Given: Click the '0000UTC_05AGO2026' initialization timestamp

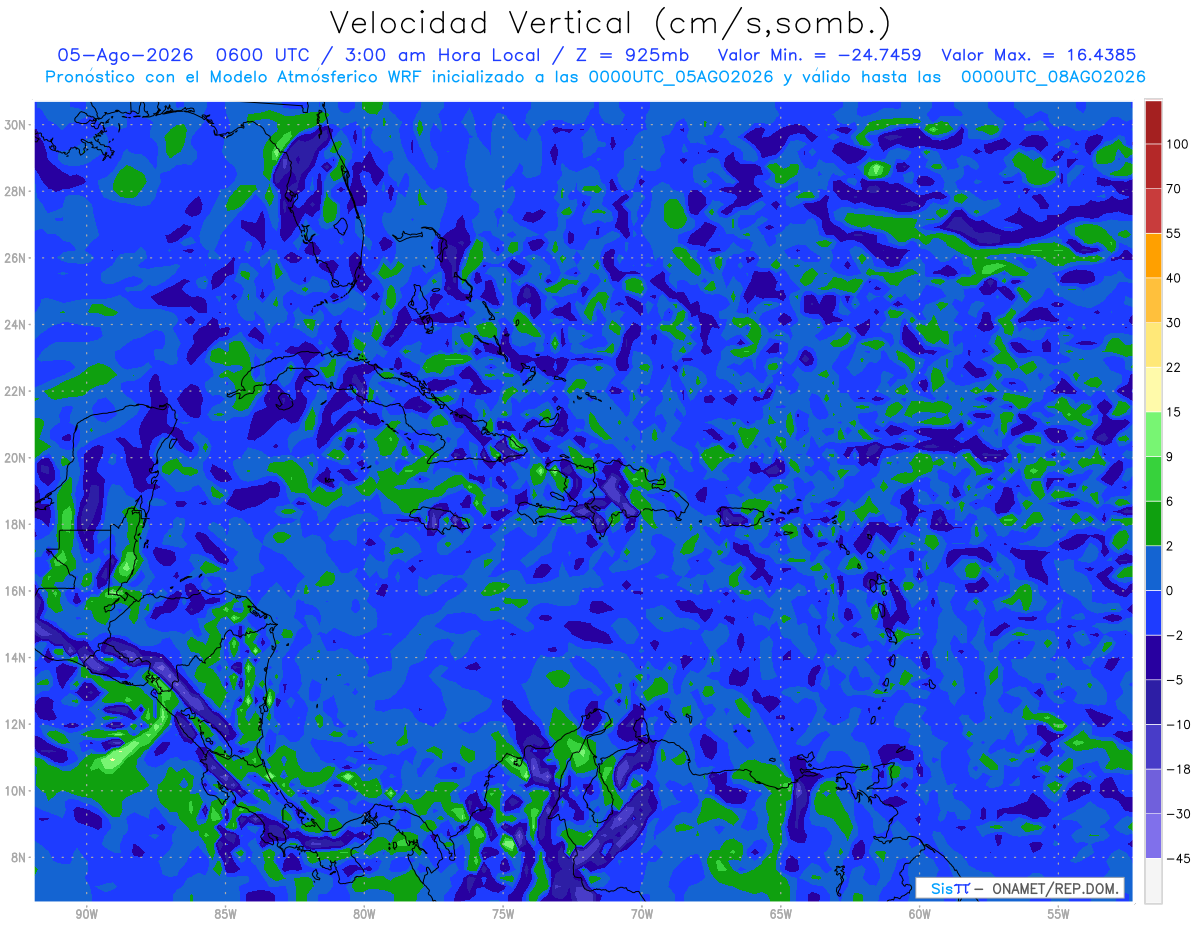Looking at the screenshot, I should [x=681, y=77].
